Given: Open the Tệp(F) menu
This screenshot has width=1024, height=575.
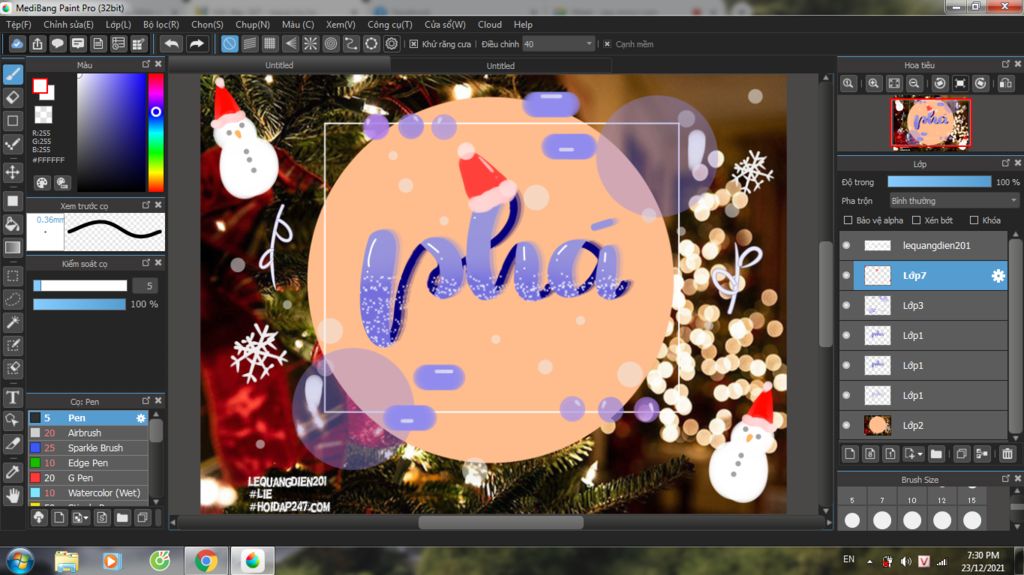Looking at the screenshot, I should click(18, 24).
